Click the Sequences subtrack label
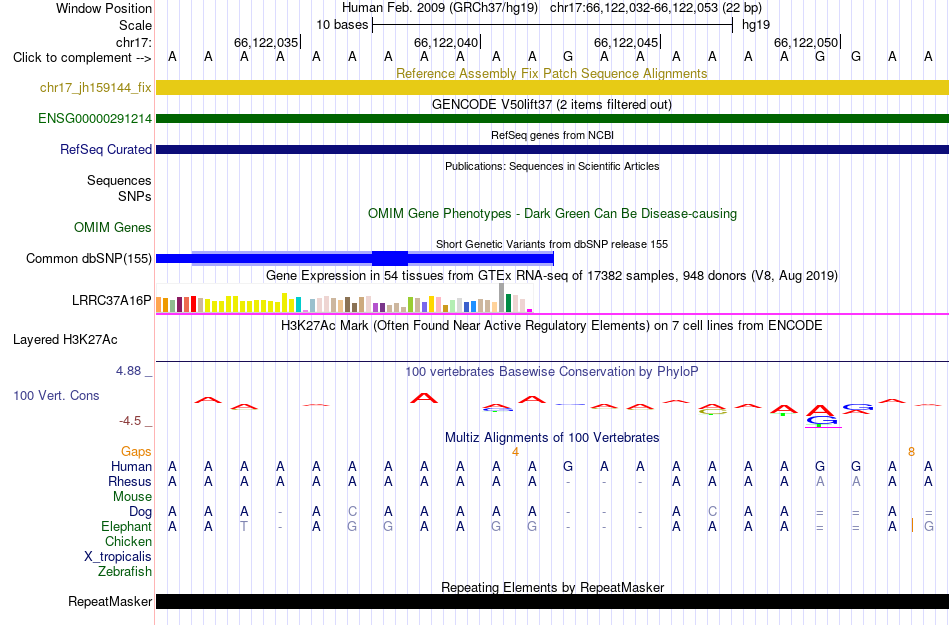This screenshot has width=950, height=625. pos(119,180)
